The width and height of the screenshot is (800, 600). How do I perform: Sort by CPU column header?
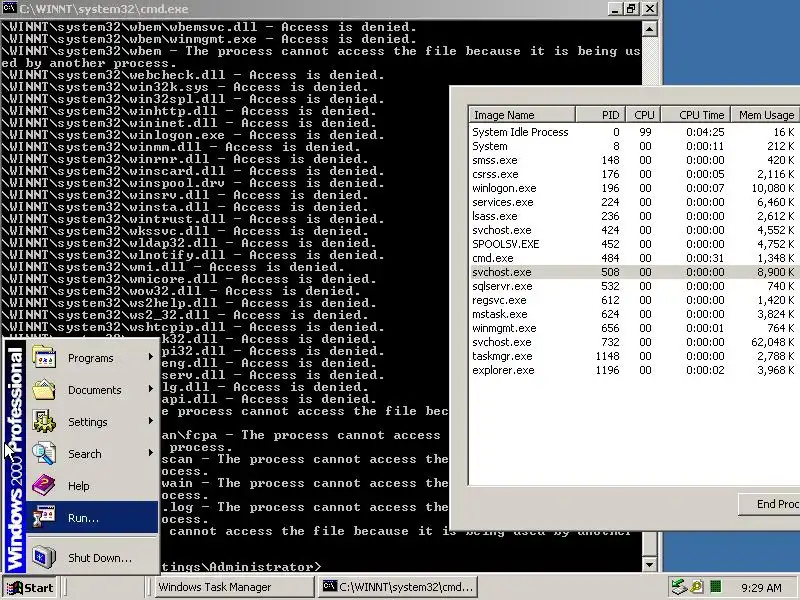coord(643,115)
